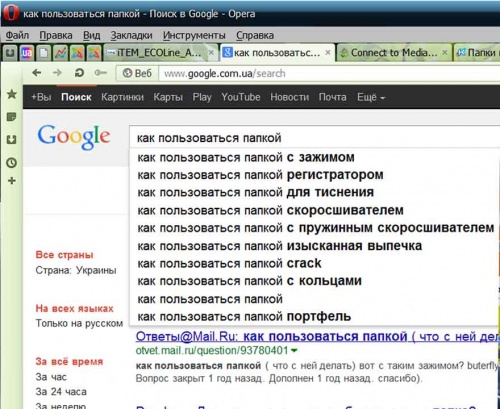Select the plain suggestion 'как пользоваться папкой'
The width and height of the screenshot is (500, 409).
(x=315, y=299)
